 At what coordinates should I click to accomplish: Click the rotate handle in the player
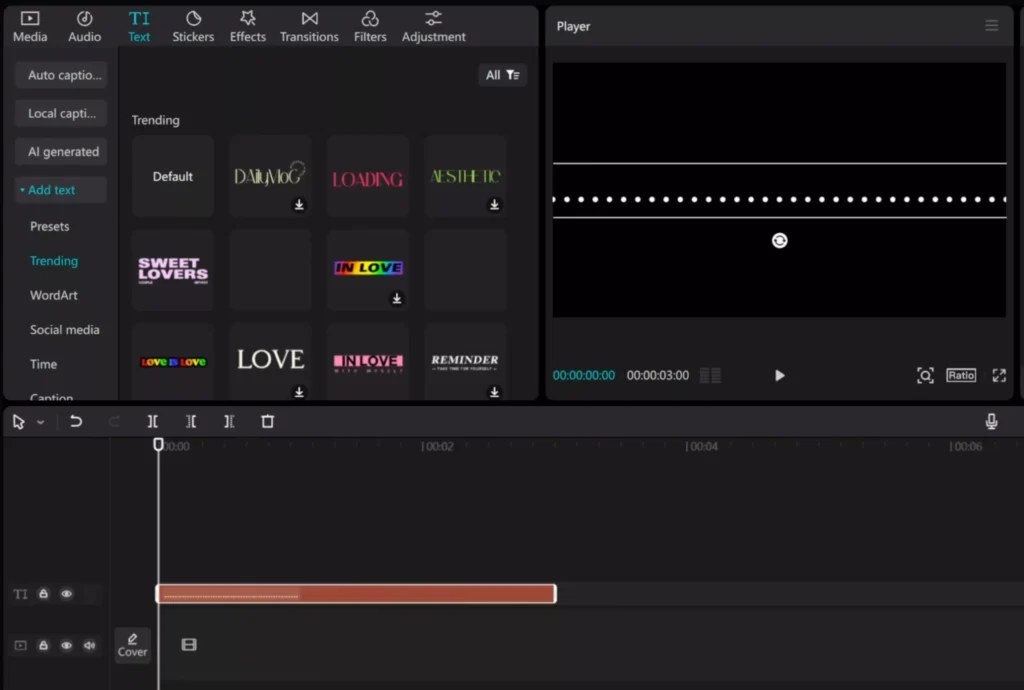tap(779, 241)
